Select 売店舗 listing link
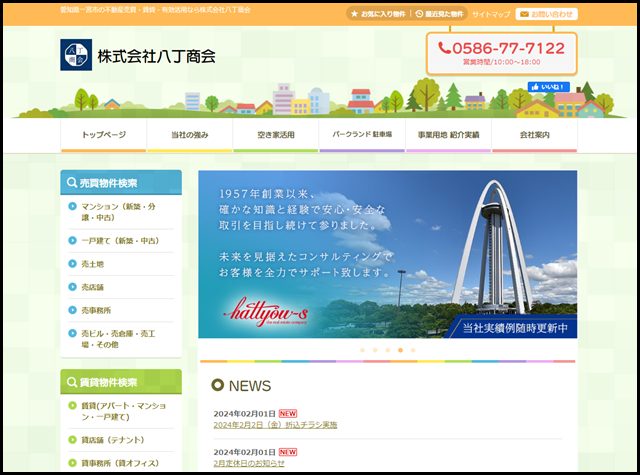Screen dimensions: 640x475 tap(93, 287)
